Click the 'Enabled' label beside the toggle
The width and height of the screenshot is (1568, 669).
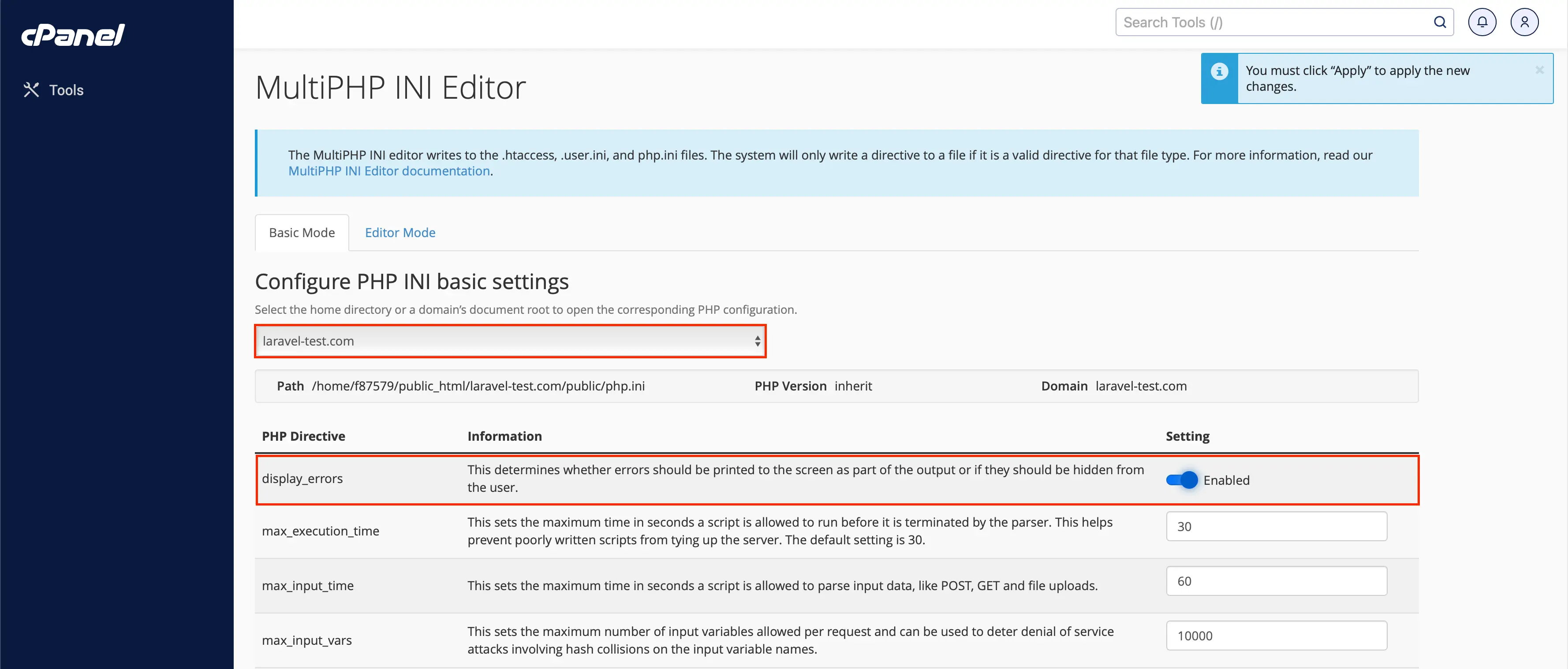(x=1226, y=480)
